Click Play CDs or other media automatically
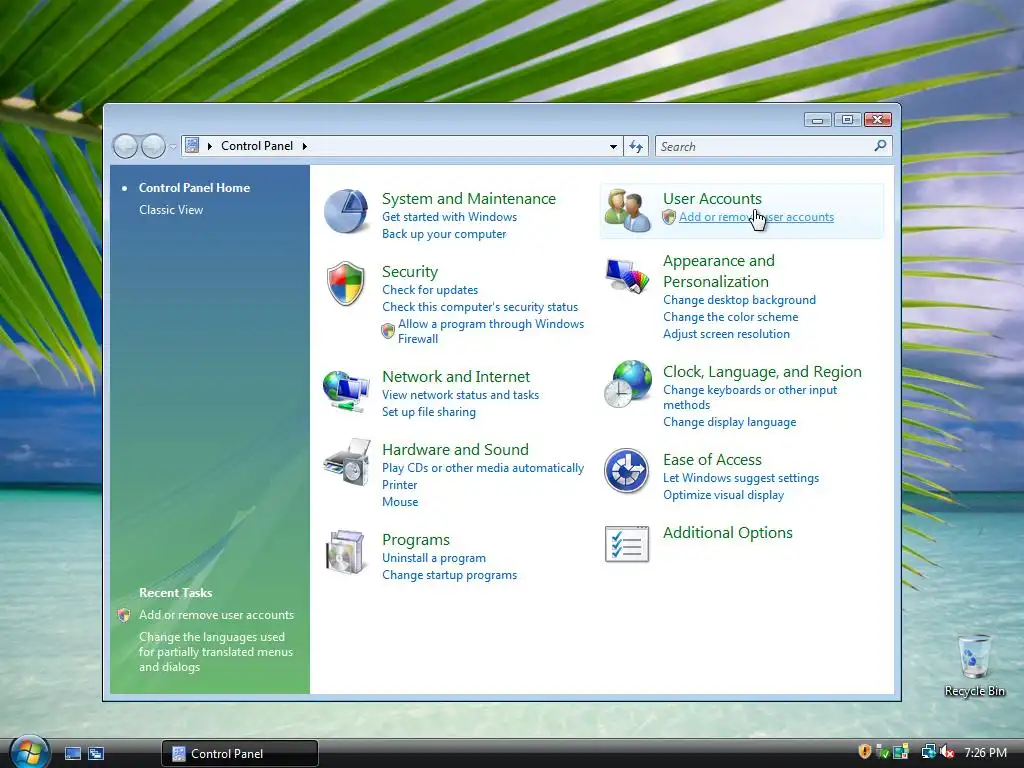This screenshot has height=768, width=1024. tap(483, 468)
